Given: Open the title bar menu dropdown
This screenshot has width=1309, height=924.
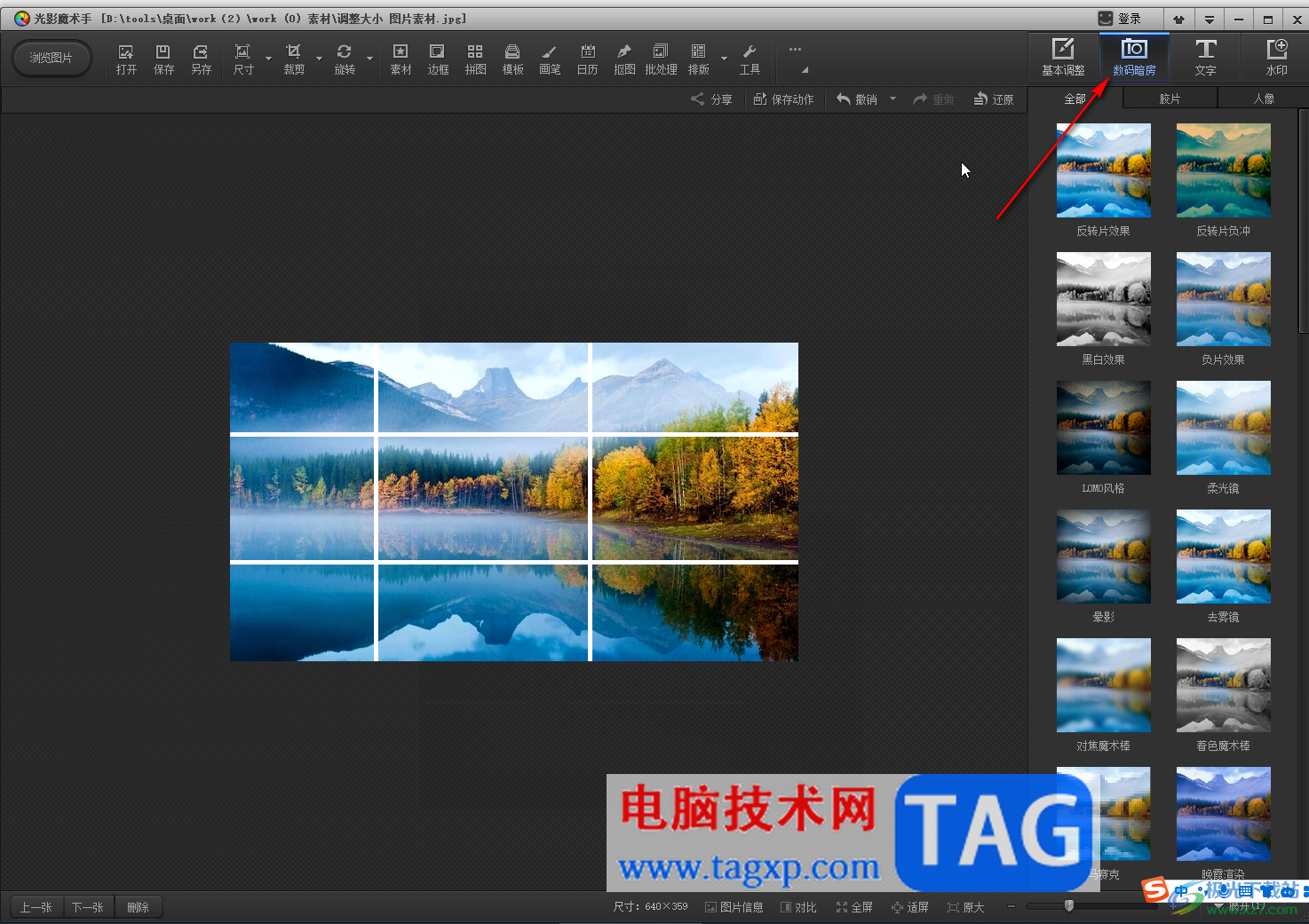Looking at the screenshot, I should click(1209, 19).
